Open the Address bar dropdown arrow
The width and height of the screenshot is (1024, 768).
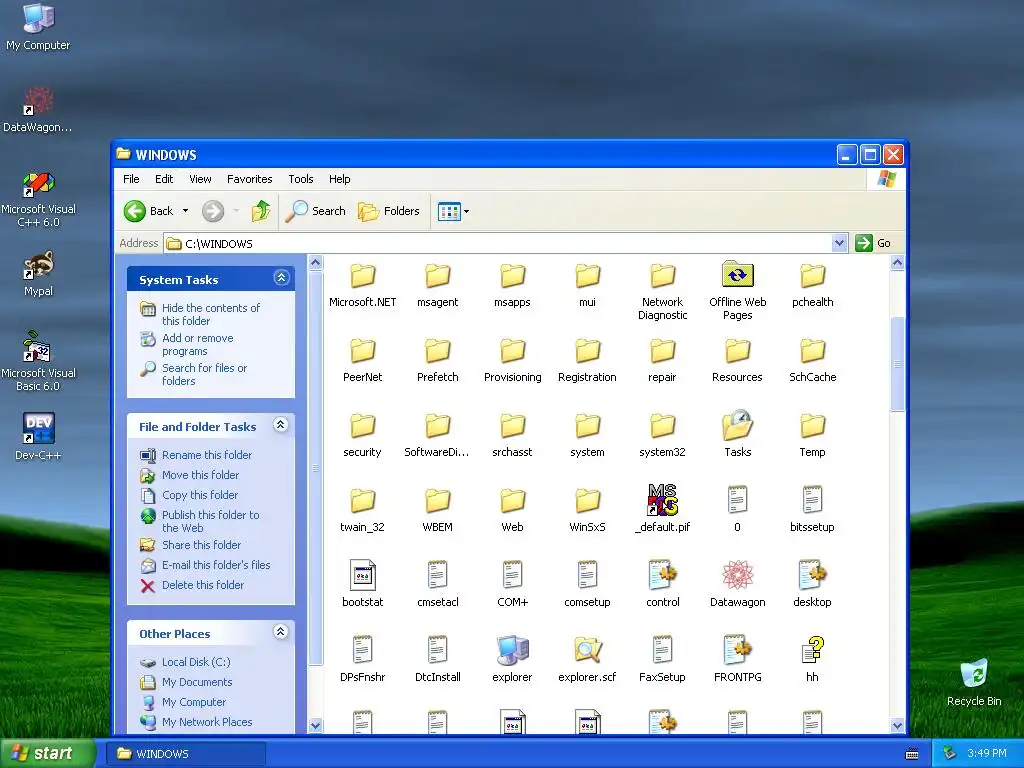[x=839, y=243]
